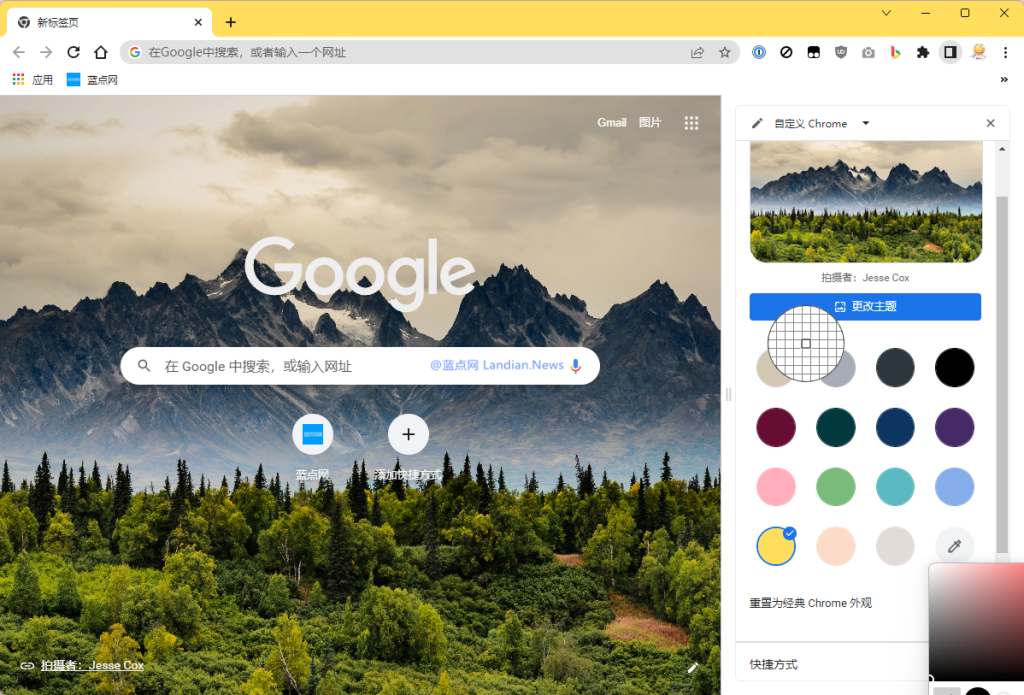Close the 新标签页 tab
Image resolution: width=1024 pixels, height=695 pixels.
[199, 22]
